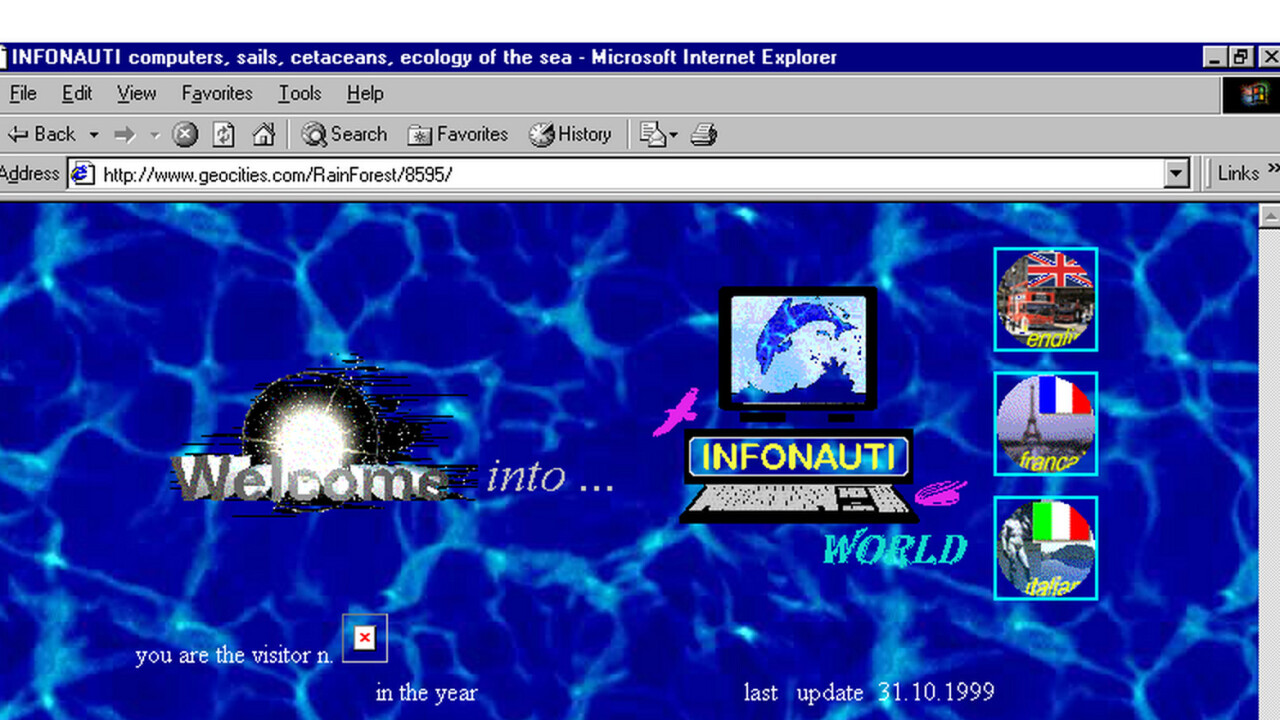Expand the Links toolbar chevron
The height and width of the screenshot is (720, 1280).
point(1272,172)
